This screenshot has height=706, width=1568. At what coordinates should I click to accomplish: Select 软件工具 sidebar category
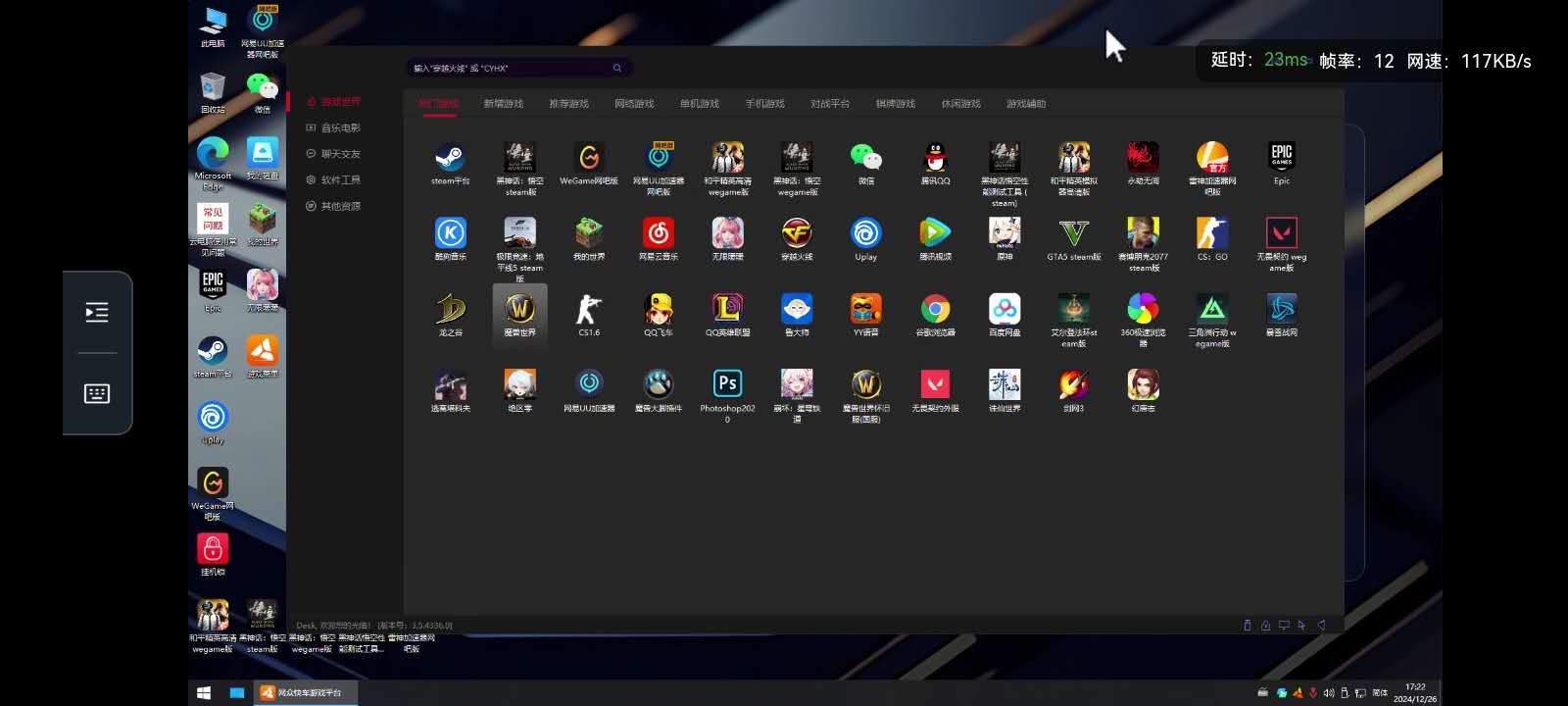coord(333,180)
